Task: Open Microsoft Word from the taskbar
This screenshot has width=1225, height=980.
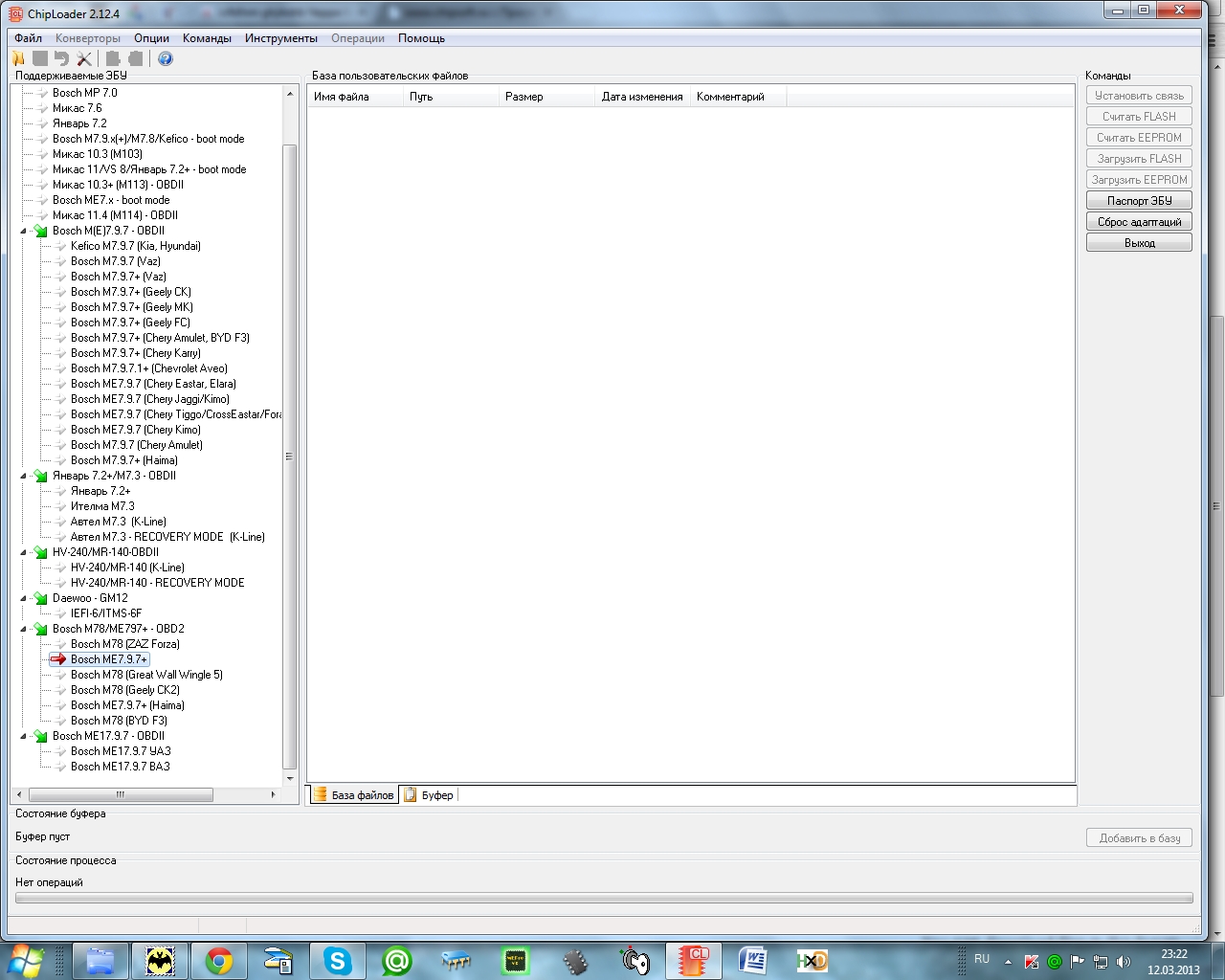Action: coord(753,961)
